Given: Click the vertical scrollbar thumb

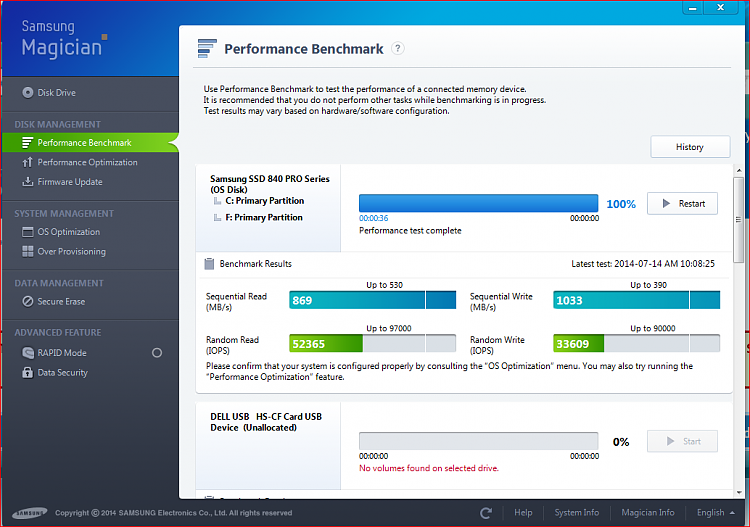Looking at the screenshot, I should click(x=739, y=220).
